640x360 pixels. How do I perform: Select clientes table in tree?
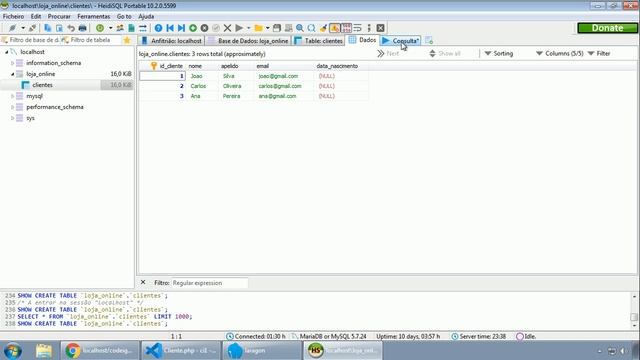tap(42, 85)
